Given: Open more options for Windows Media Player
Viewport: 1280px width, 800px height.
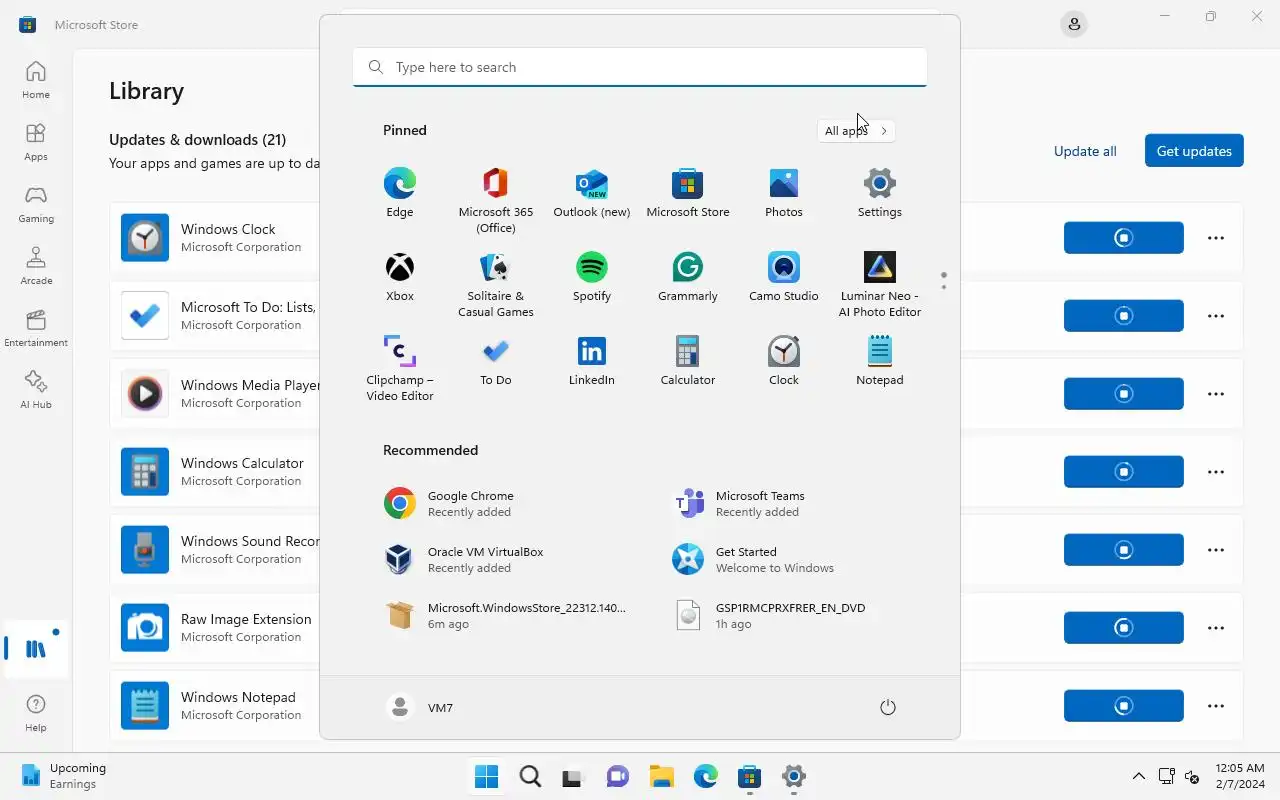Looking at the screenshot, I should tap(1216, 394).
